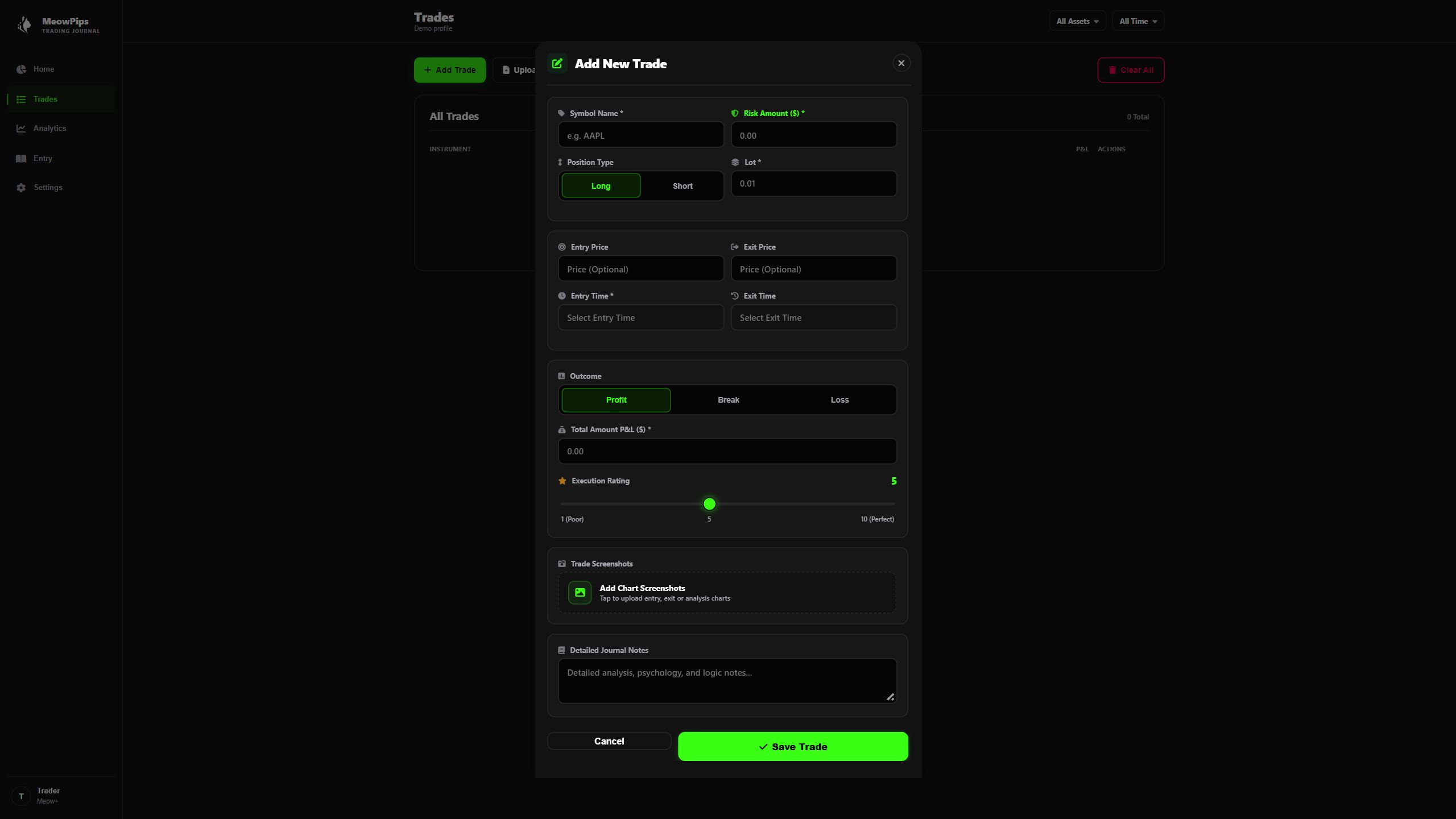Viewport: 1456px width, 819px height.
Task: Set outcome to Loss
Action: [x=839, y=400]
